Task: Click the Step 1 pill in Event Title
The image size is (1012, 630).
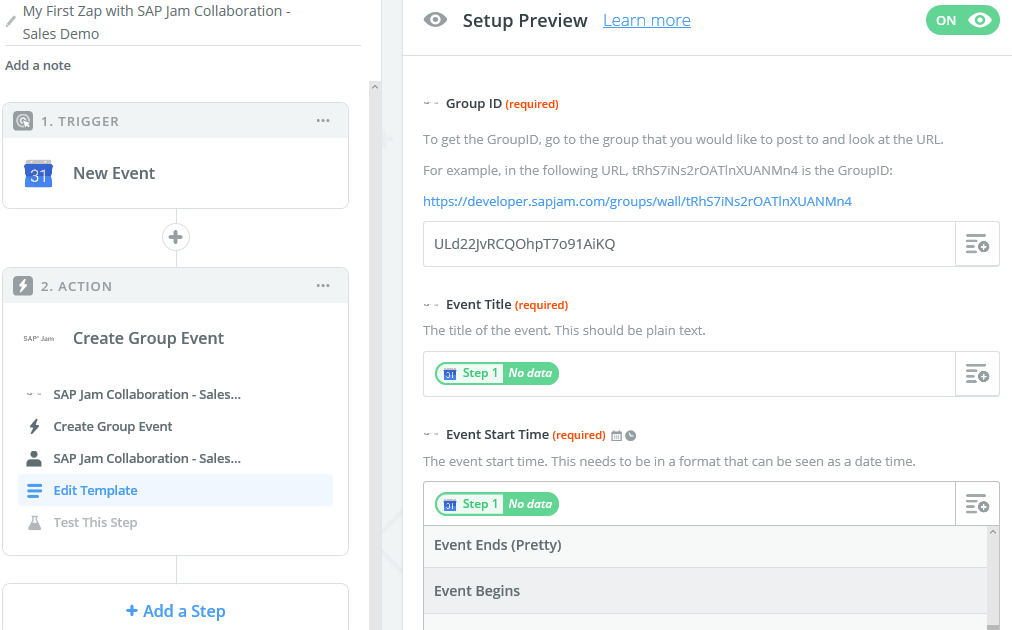Action: click(497, 373)
